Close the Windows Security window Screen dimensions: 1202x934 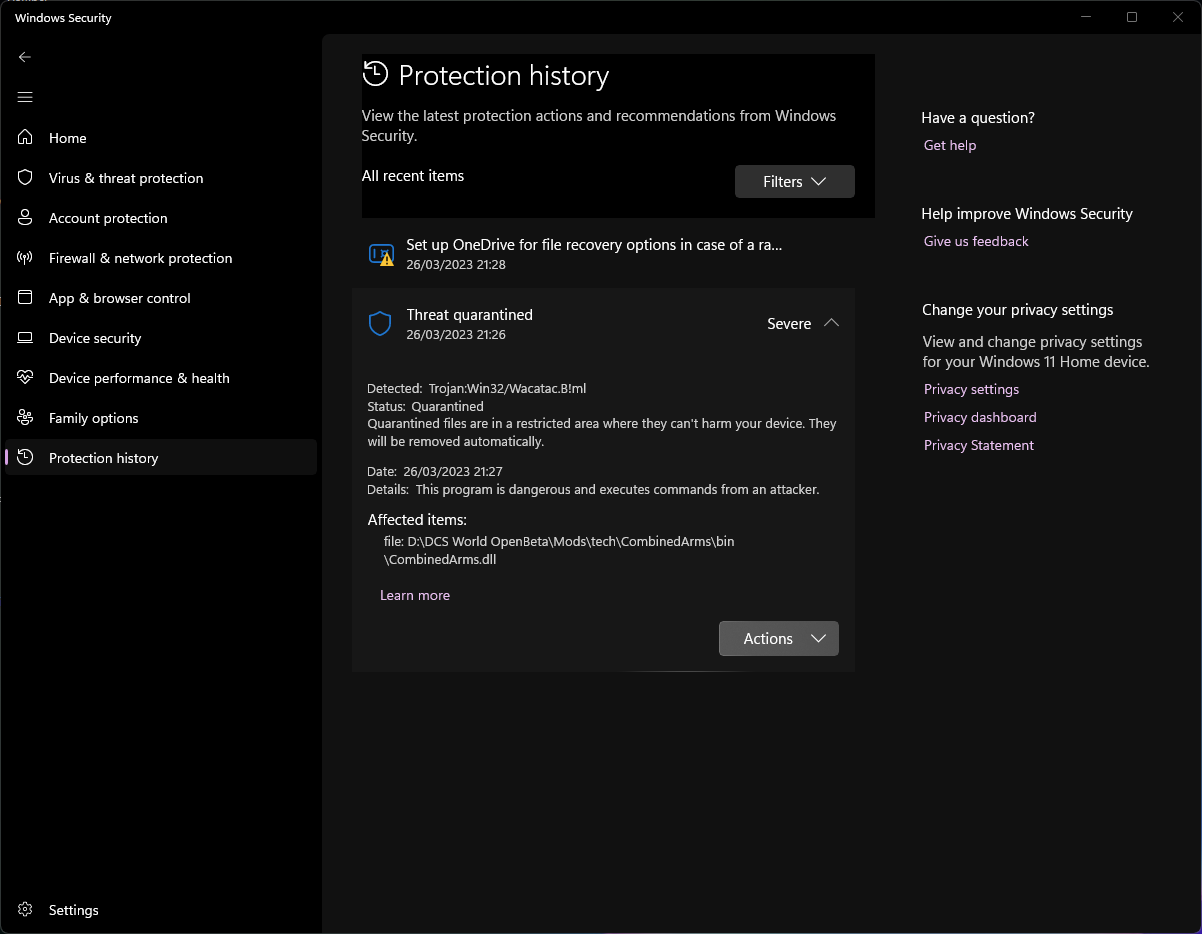[1177, 17]
